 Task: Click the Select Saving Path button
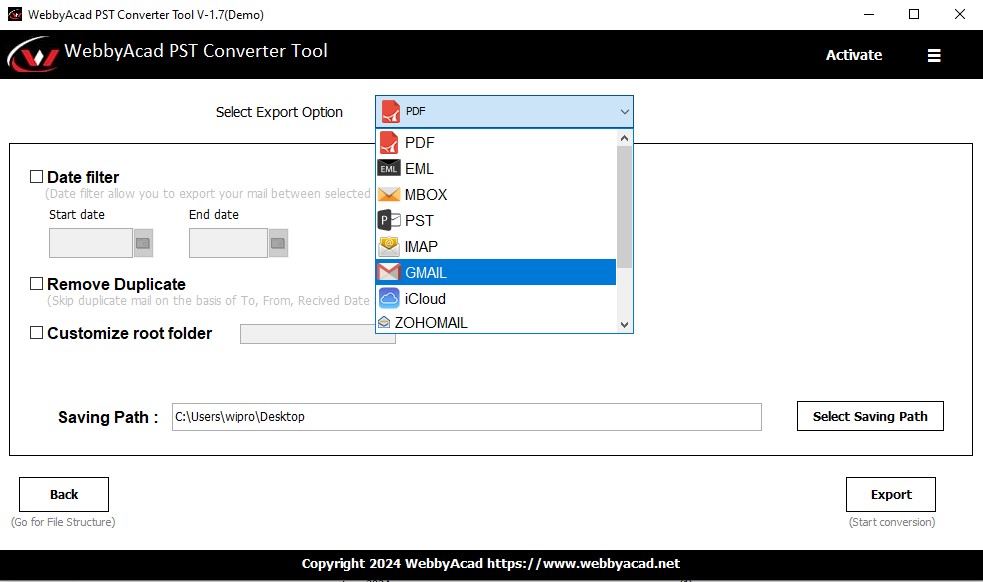click(x=870, y=416)
